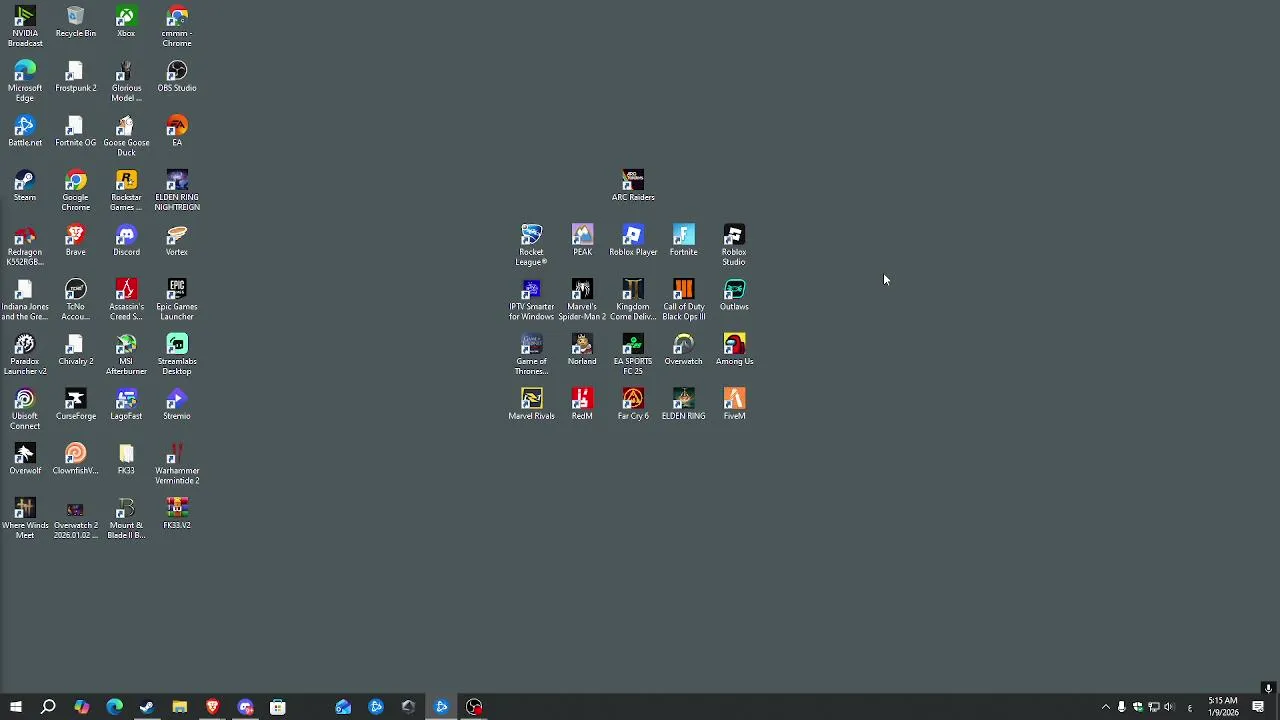This screenshot has width=1280, height=720.
Task: Select the Rockstar Games launcher icon
Action: pyautogui.click(x=126, y=190)
